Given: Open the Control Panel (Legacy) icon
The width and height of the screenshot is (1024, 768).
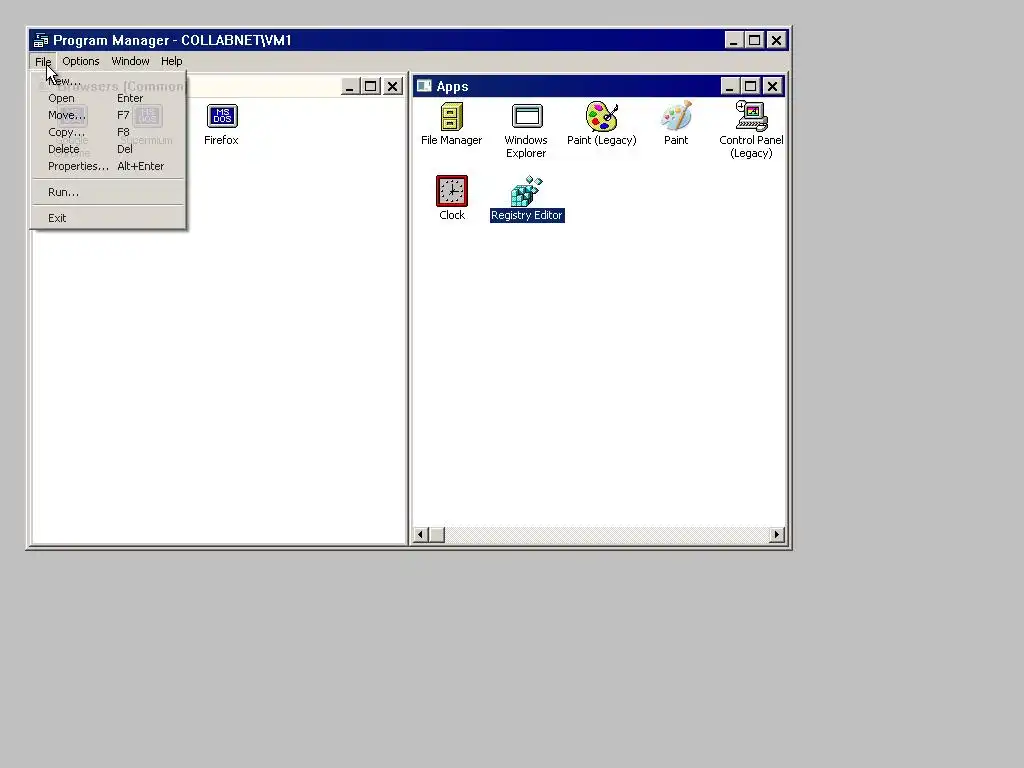Looking at the screenshot, I should point(751,116).
